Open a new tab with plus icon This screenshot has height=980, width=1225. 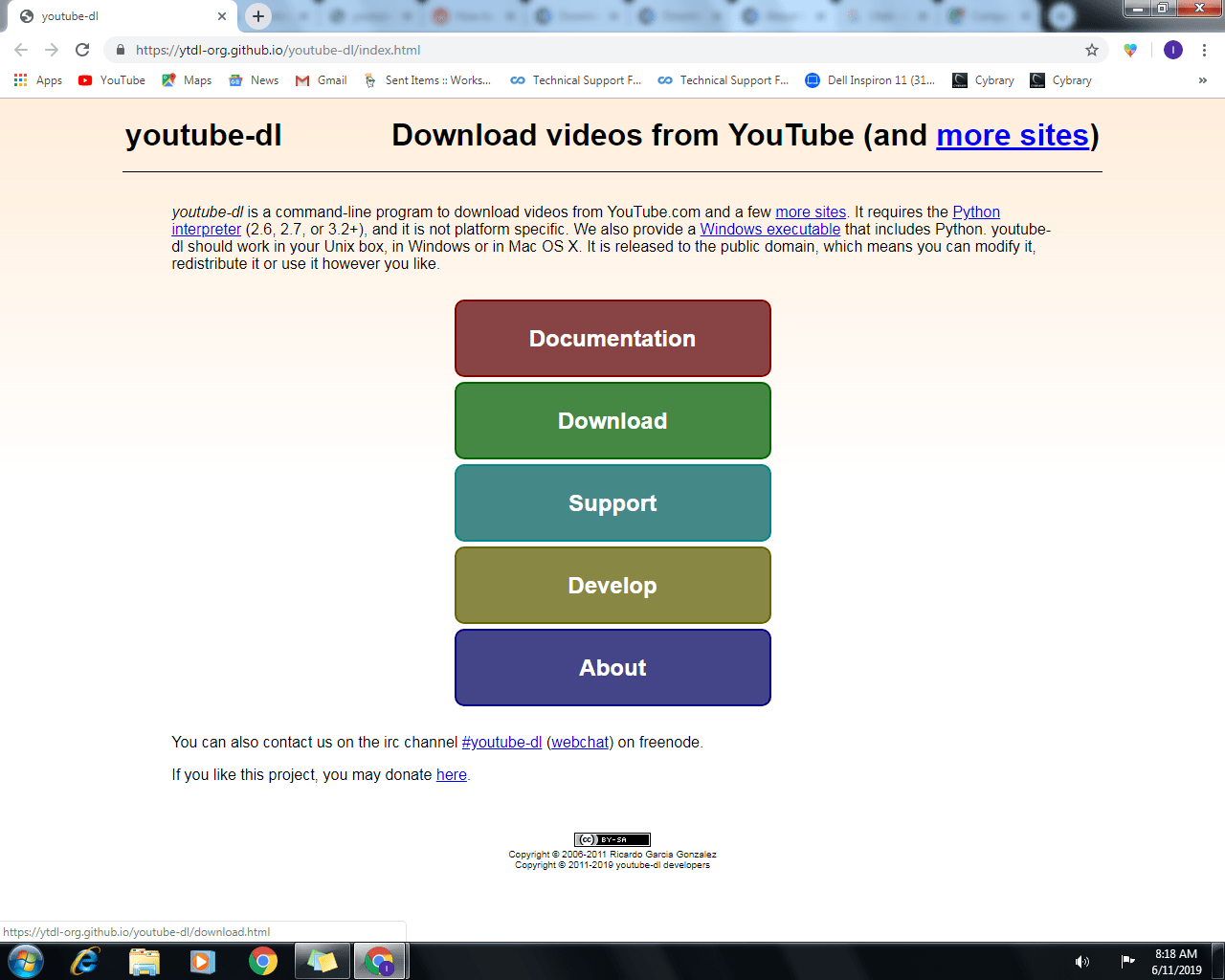[258, 16]
